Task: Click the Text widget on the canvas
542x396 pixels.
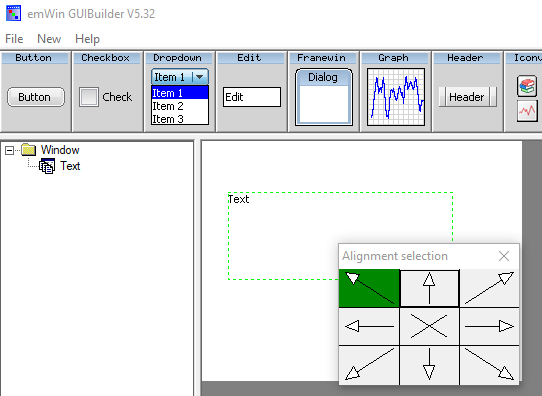Action: tap(340, 236)
